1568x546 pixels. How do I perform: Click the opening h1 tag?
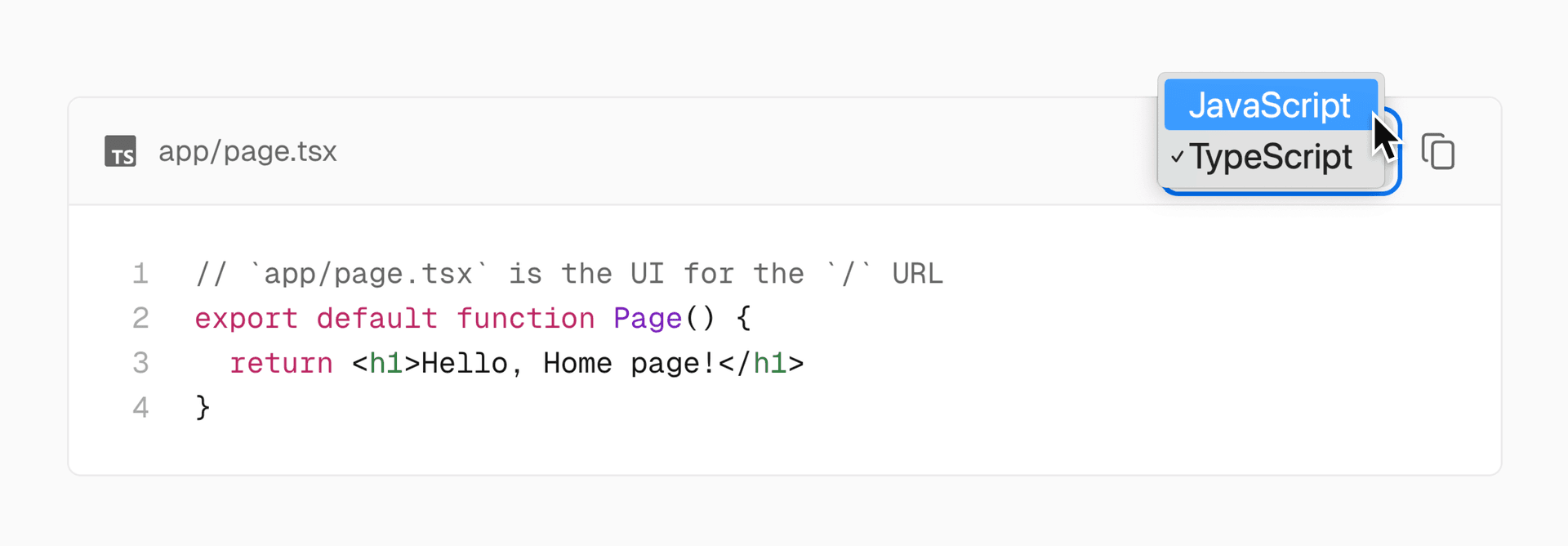385,363
